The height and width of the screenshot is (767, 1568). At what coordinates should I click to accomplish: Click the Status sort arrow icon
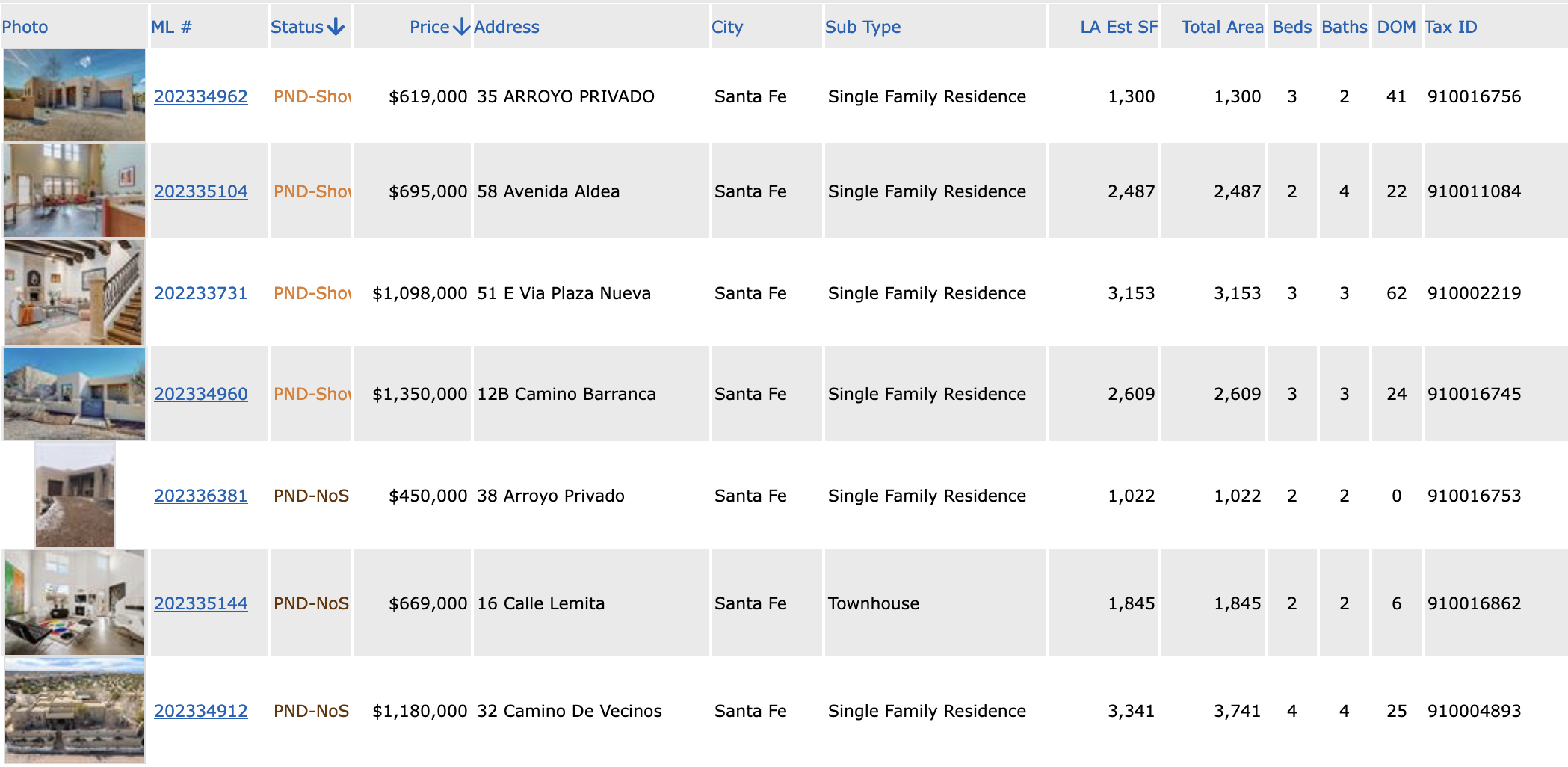336,27
